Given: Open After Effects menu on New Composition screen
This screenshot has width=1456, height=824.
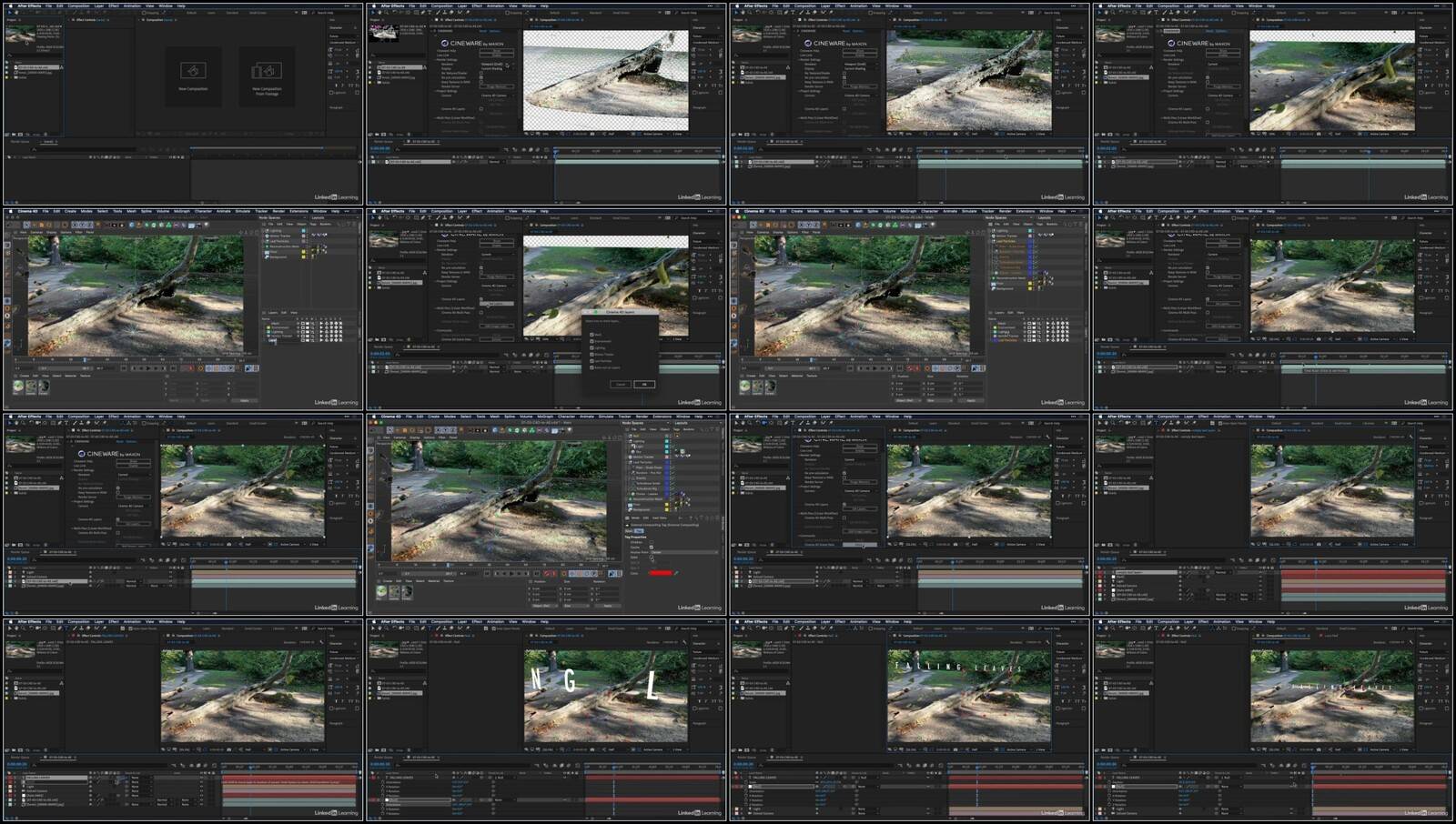Looking at the screenshot, I should click(x=29, y=5).
